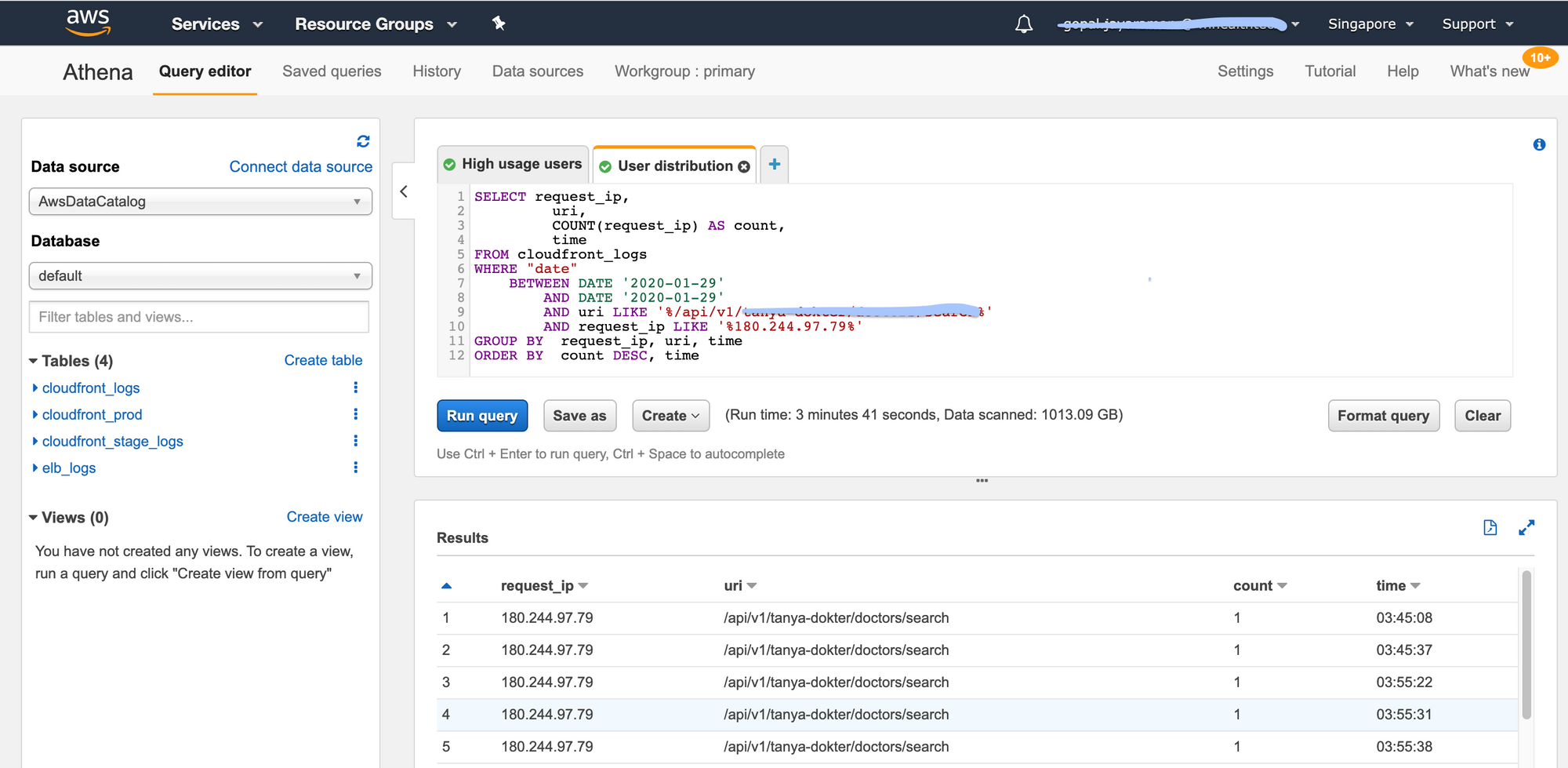Viewport: 1568px width, 768px height.
Task: Click the 03:55:38 time cell
Action: tap(1404, 747)
